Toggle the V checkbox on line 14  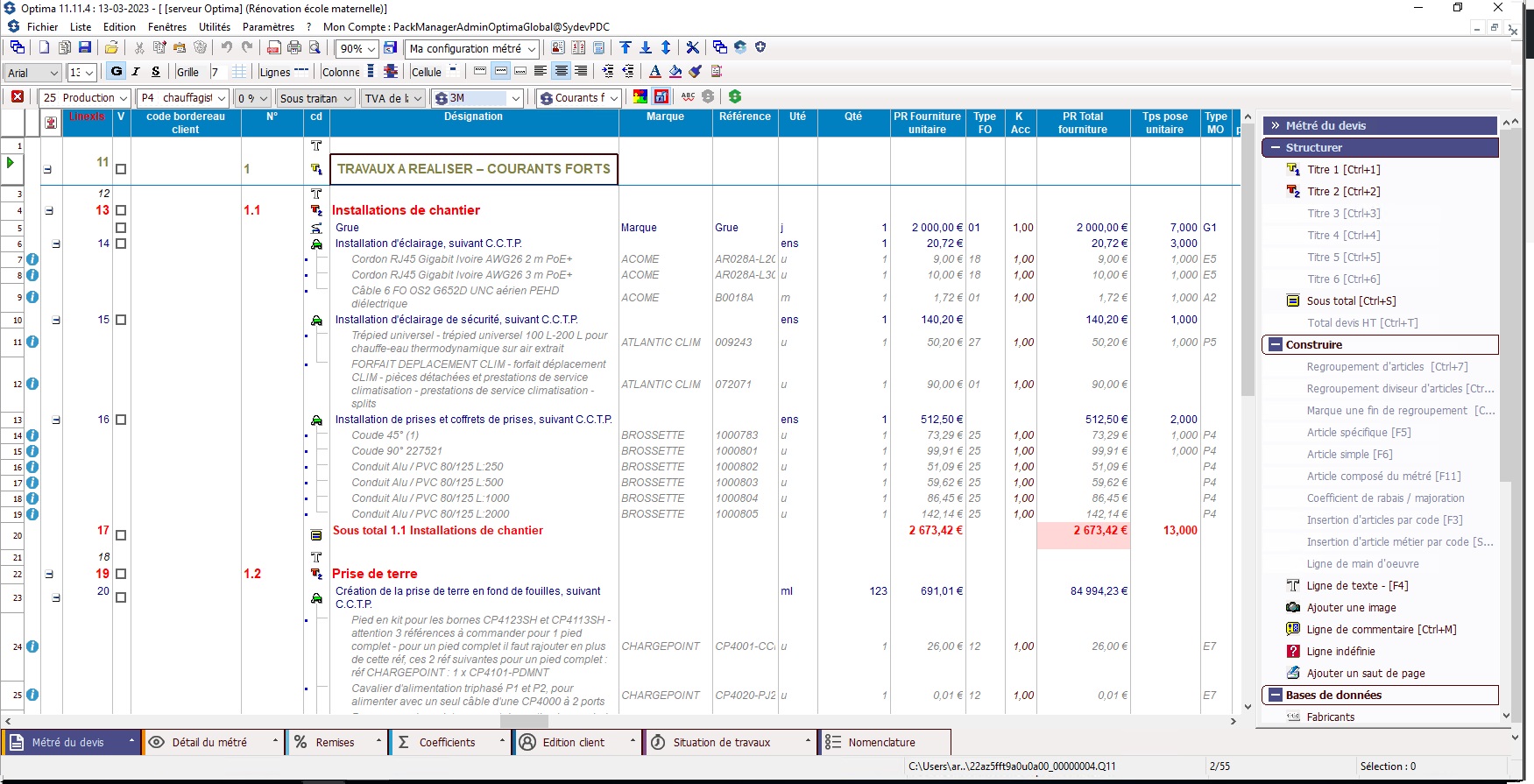[121, 244]
